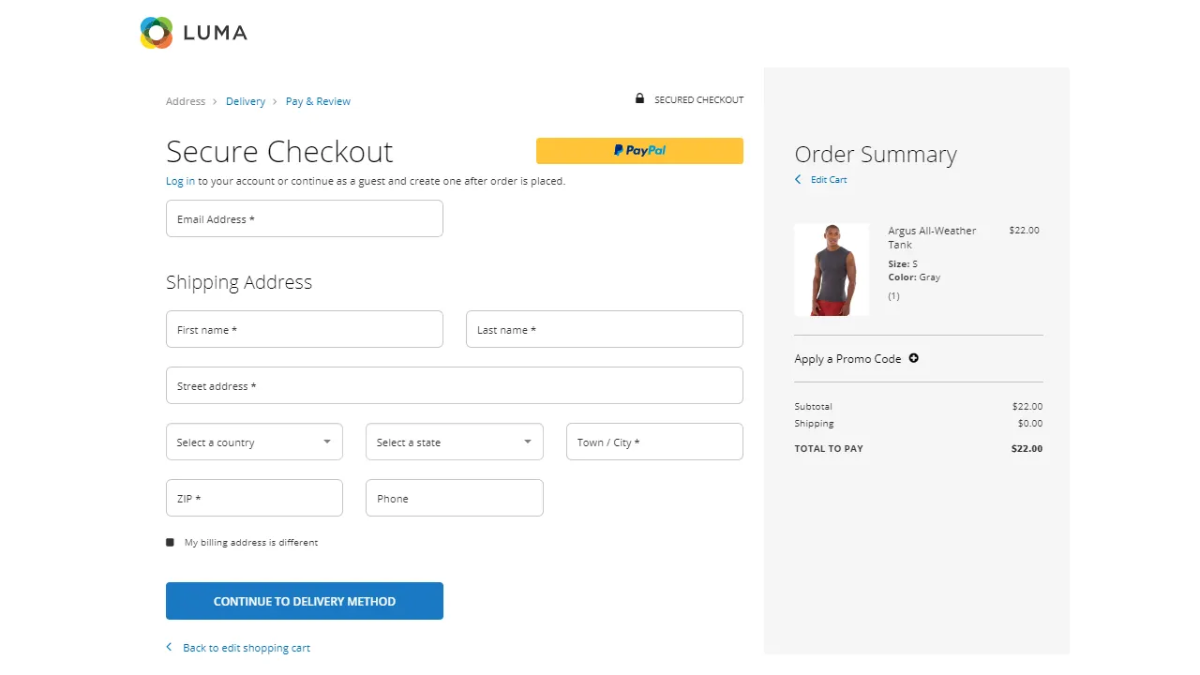The width and height of the screenshot is (1200, 675).
Task: Focus the ZIP field
Action: tap(254, 498)
